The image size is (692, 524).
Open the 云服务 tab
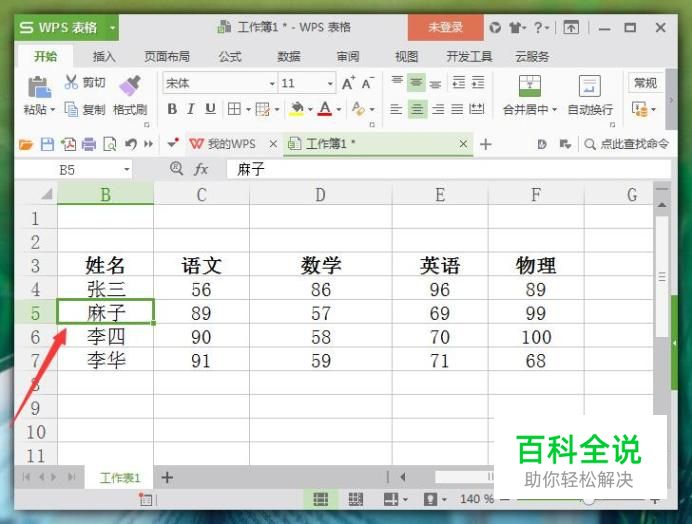click(532, 57)
